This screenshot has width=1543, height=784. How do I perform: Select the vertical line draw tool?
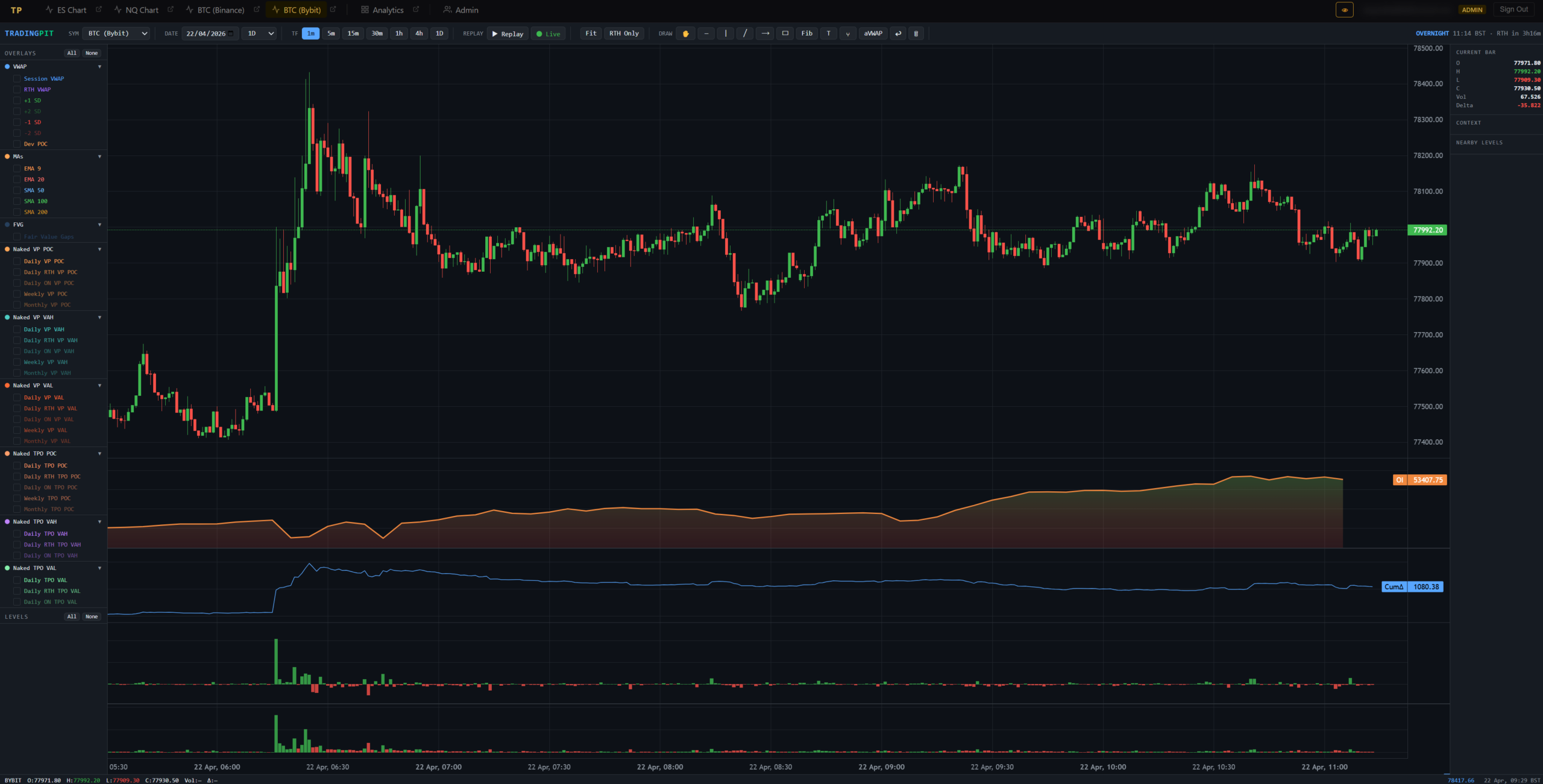coord(726,34)
